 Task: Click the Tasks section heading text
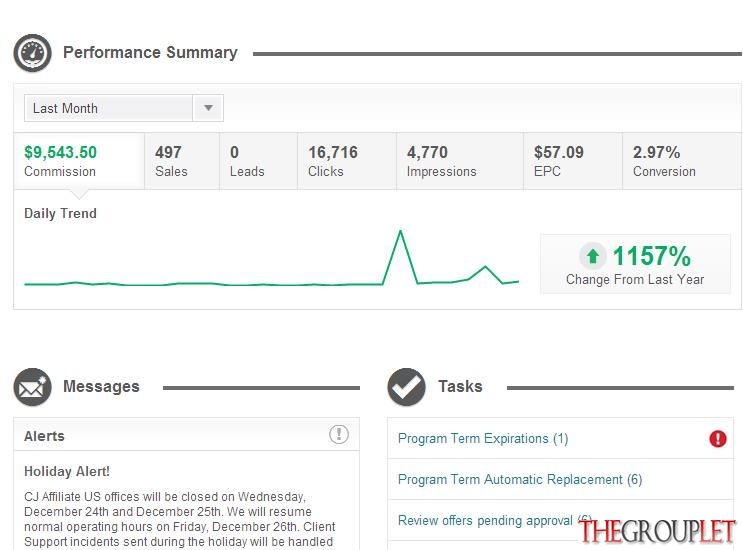click(460, 387)
